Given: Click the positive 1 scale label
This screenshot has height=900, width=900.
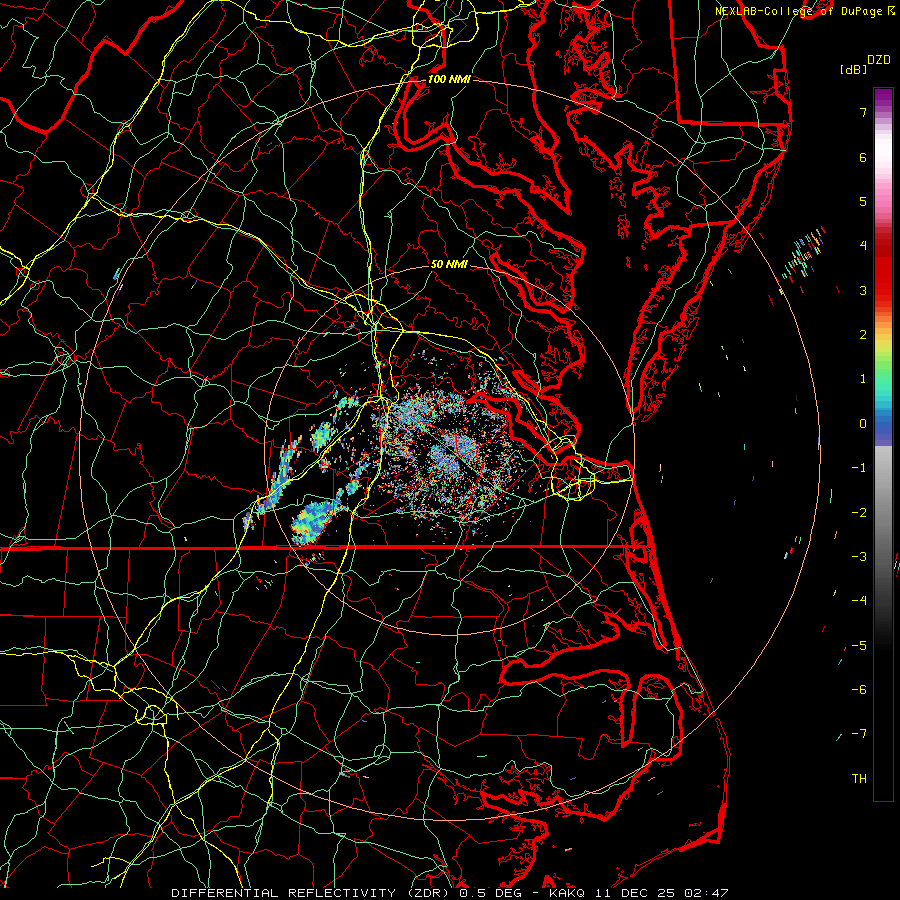Looking at the screenshot, I should 863,379.
